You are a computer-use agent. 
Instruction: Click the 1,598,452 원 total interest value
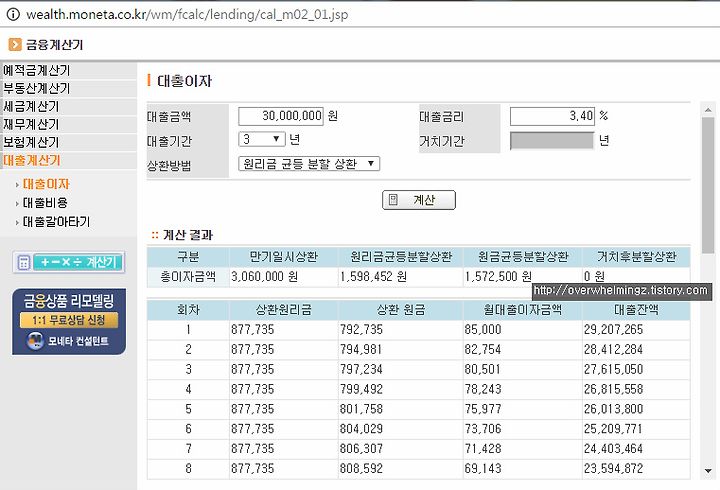373,277
